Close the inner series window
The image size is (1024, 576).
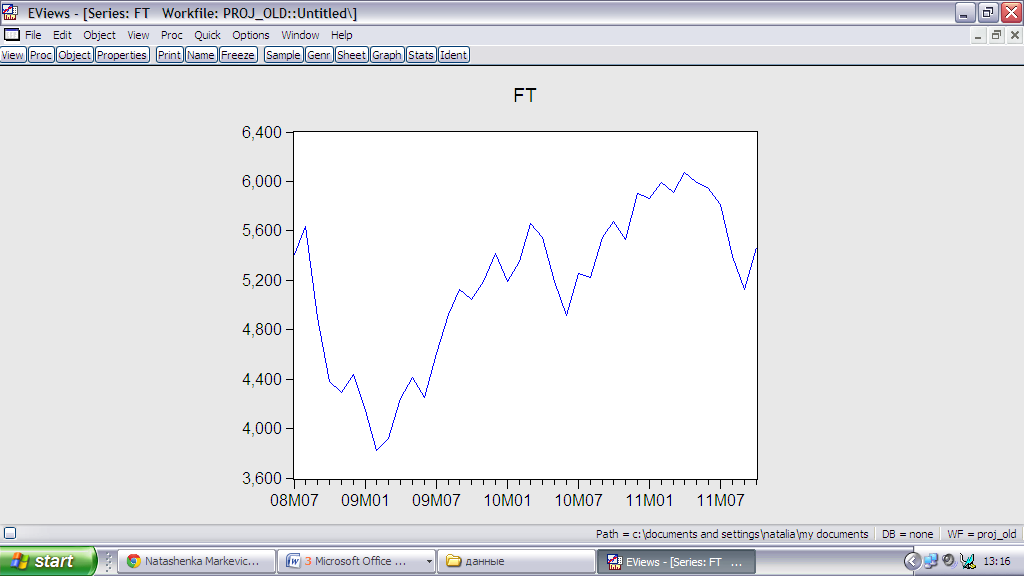[x=1014, y=35]
